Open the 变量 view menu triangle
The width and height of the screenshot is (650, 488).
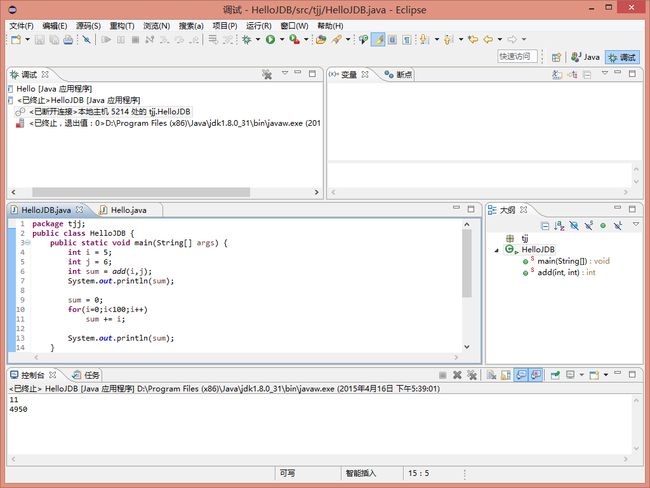(x=605, y=73)
